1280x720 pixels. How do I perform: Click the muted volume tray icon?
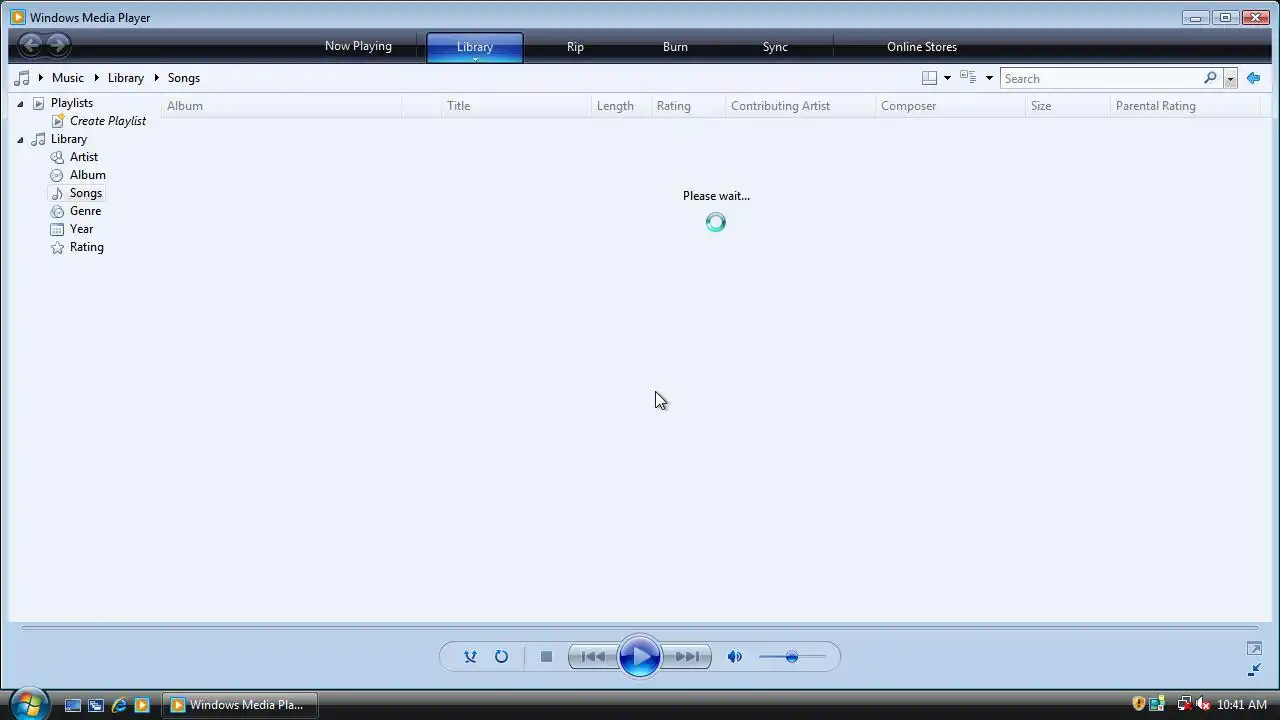pyautogui.click(x=1203, y=704)
